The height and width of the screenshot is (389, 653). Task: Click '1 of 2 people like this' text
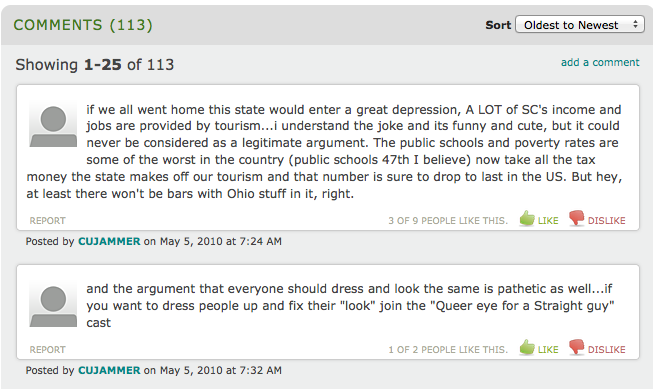click(x=448, y=350)
